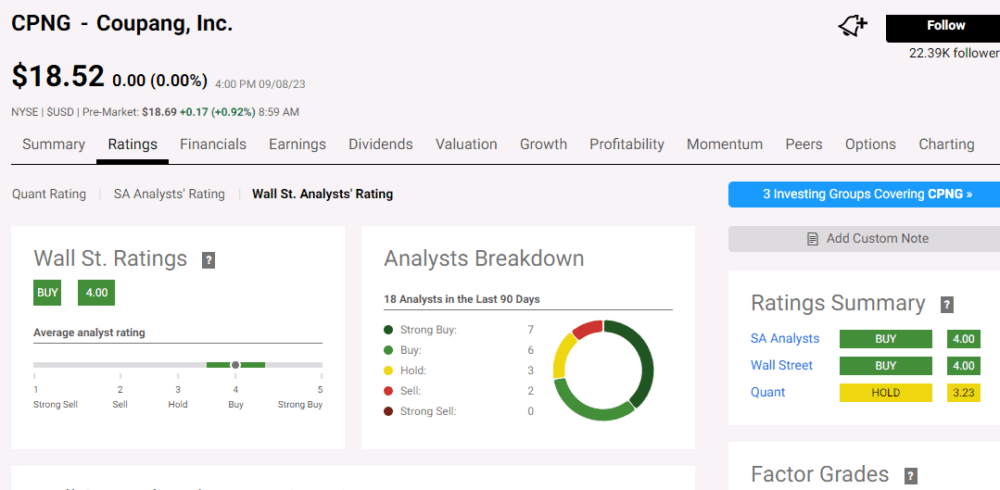Open Ratings Summary help question icon
The height and width of the screenshot is (490, 1000).
947,304
